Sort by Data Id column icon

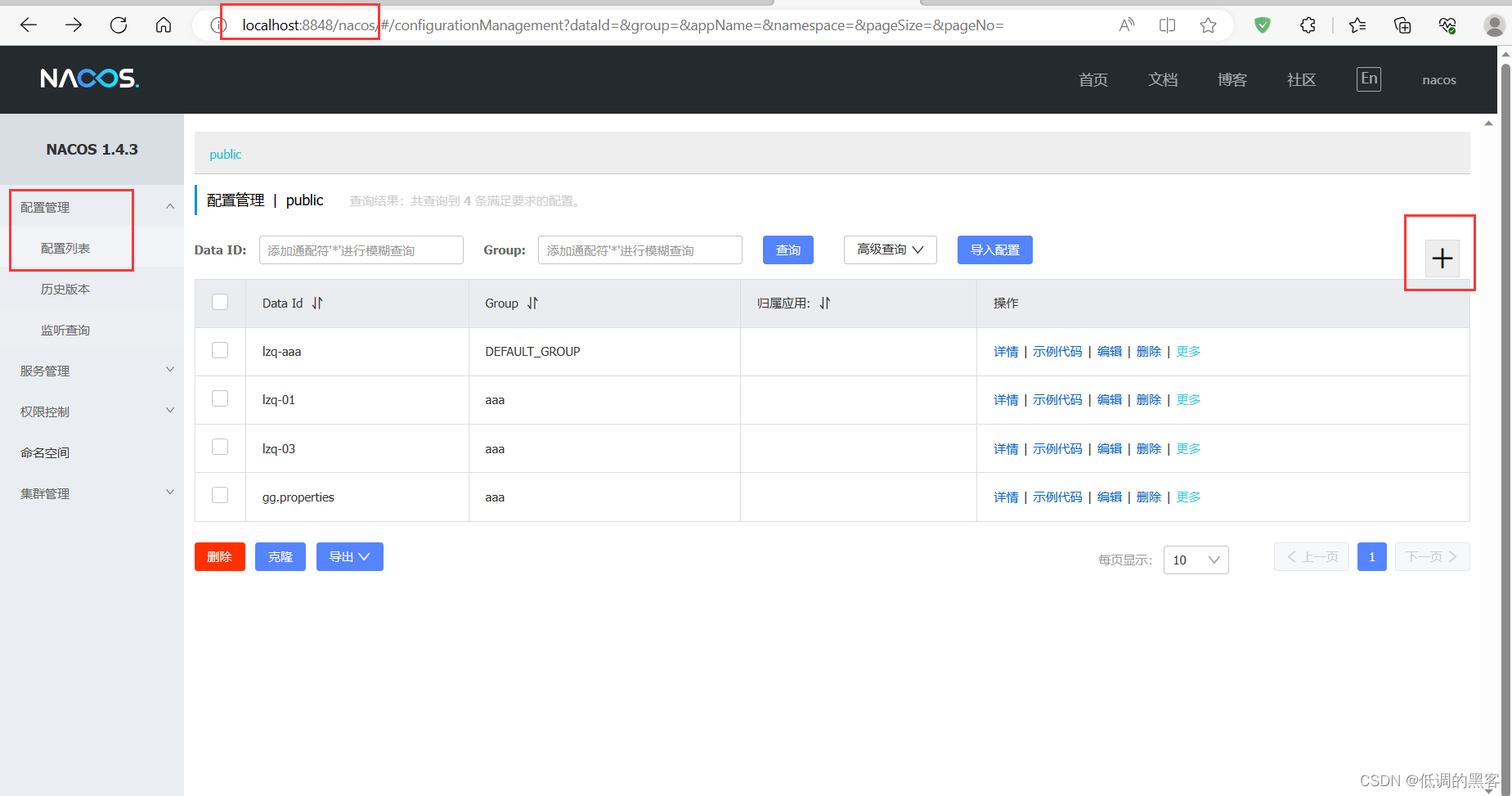pyautogui.click(x=317, y=303)
